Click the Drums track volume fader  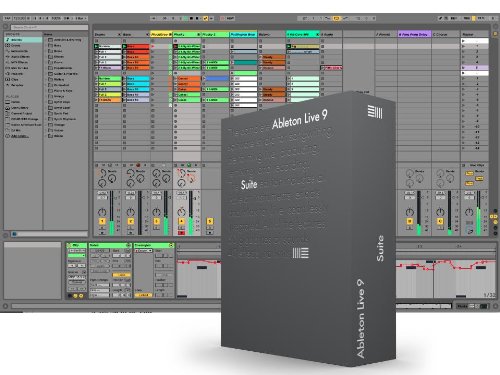(x=112, y=213)
